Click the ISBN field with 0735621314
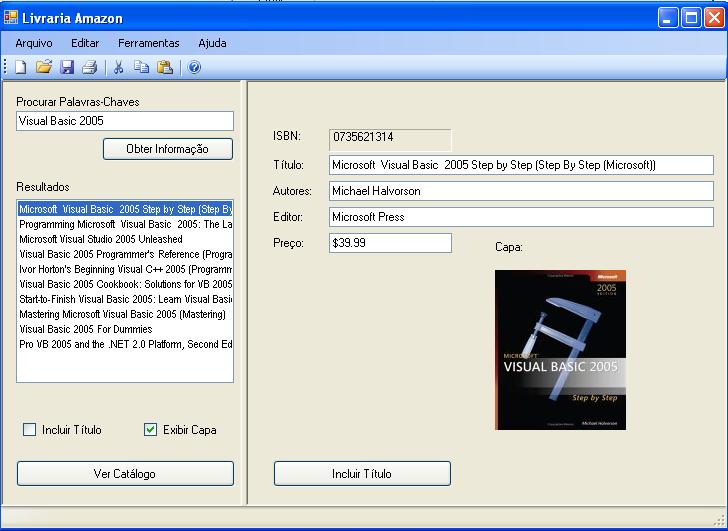Viewport: 728px width, 531px height. (390, 140)
